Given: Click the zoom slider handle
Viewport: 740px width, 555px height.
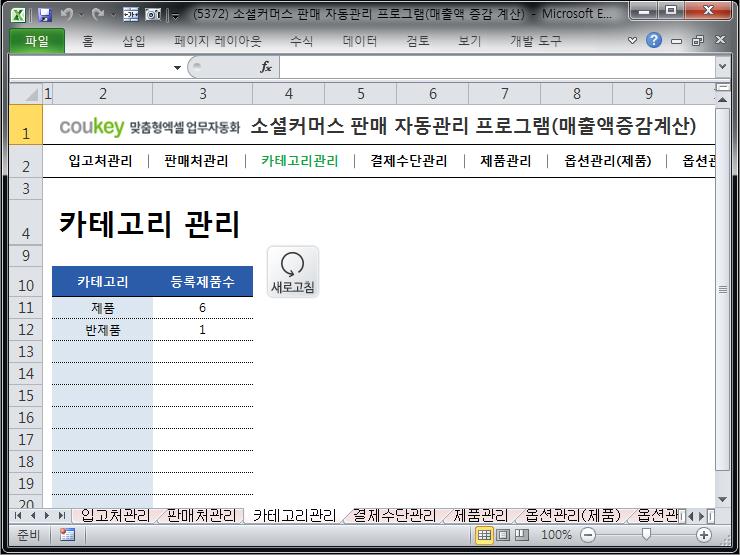Looking at the screenshot, I should coord(646,534).
